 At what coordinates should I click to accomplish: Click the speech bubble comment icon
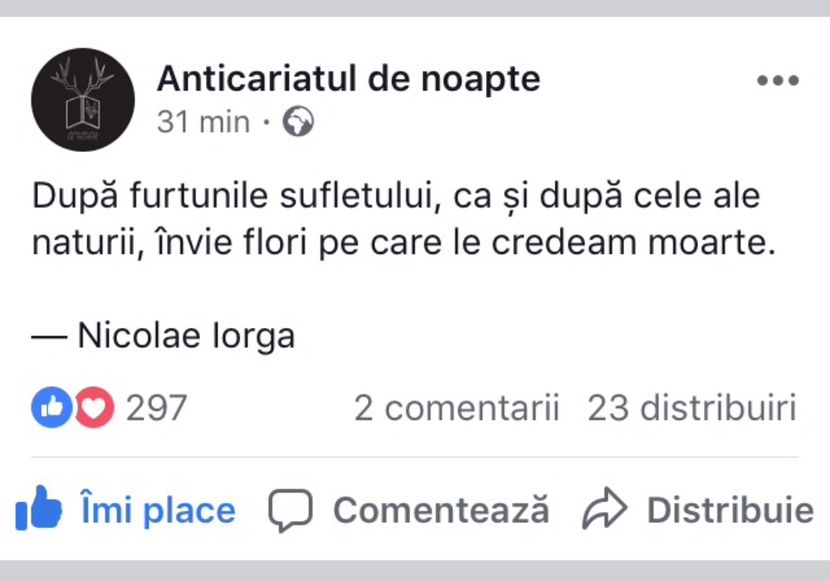(x=291, y=511)
